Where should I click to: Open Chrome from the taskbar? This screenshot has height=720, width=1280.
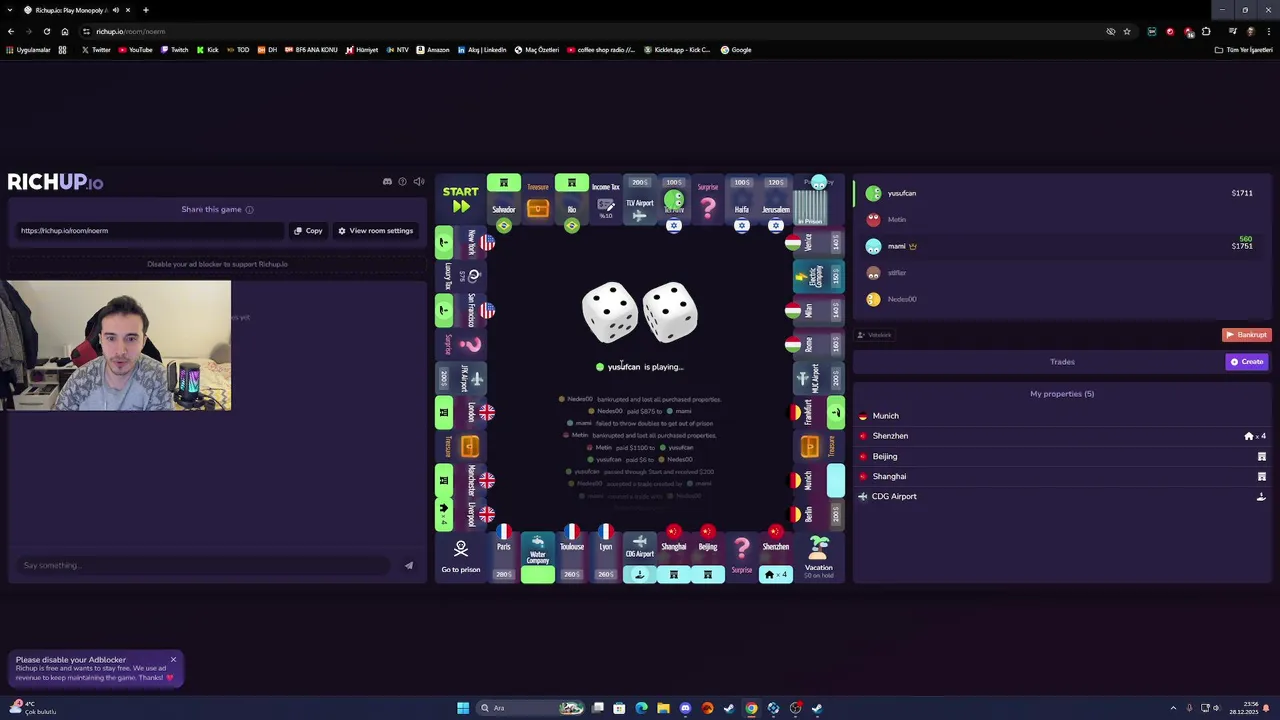click(x=751, y=708)
